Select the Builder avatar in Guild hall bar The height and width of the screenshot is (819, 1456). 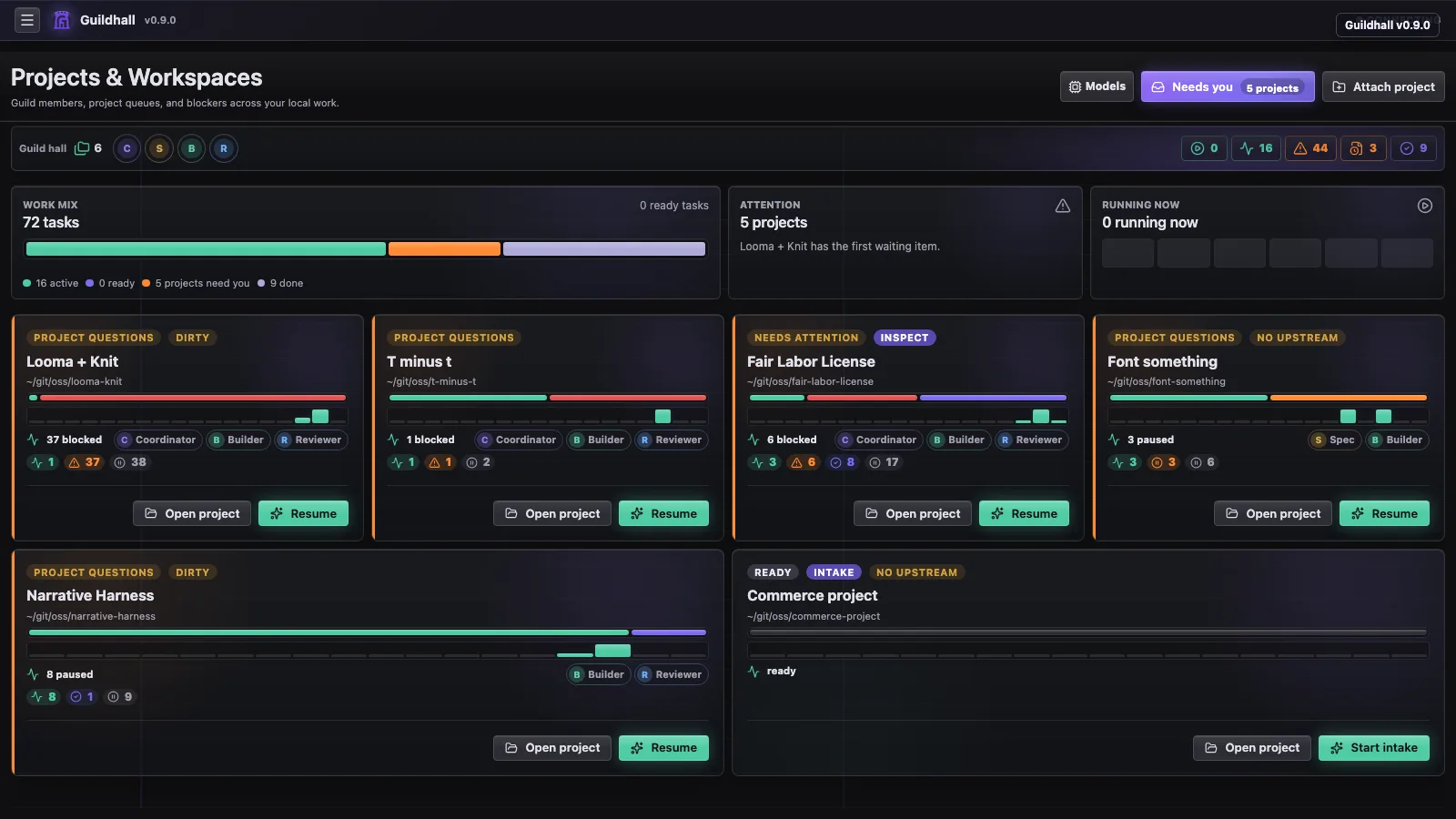point(191,148)
